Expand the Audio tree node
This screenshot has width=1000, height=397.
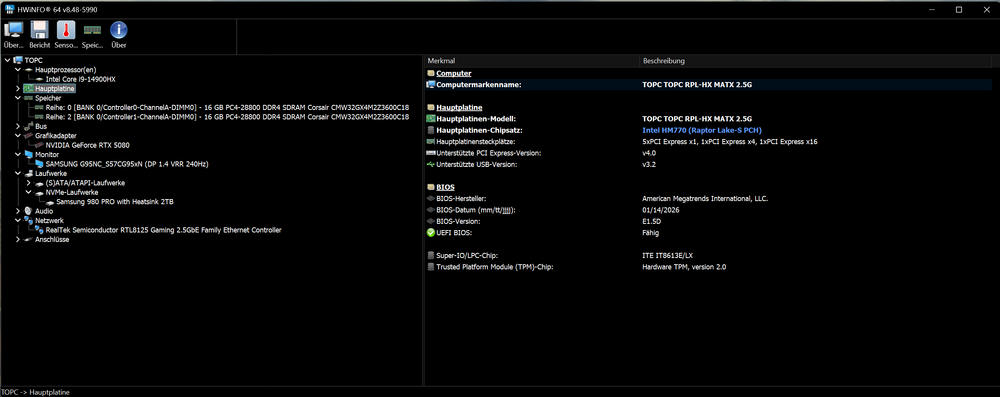tap(18, 211)
